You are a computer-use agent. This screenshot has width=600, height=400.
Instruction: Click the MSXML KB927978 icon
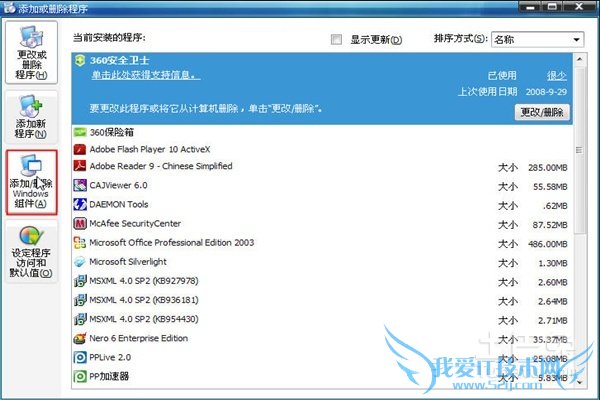coord(80,281)
